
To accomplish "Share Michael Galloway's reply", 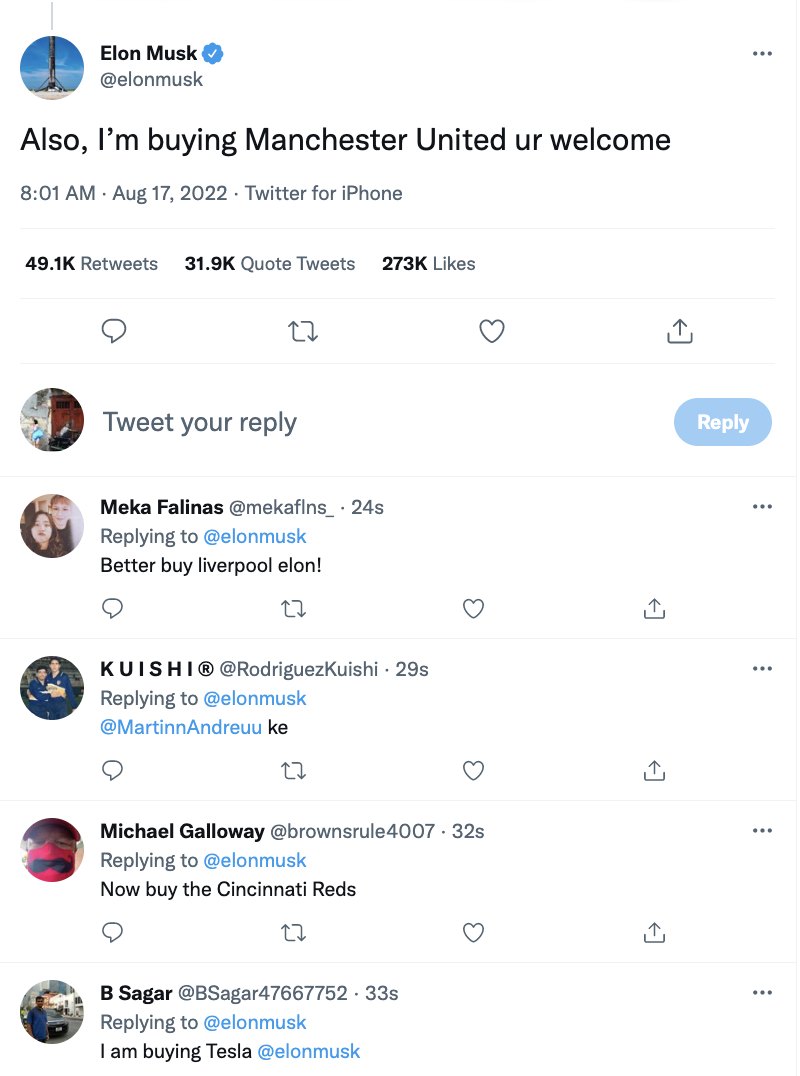I will [x=654, y=932].
